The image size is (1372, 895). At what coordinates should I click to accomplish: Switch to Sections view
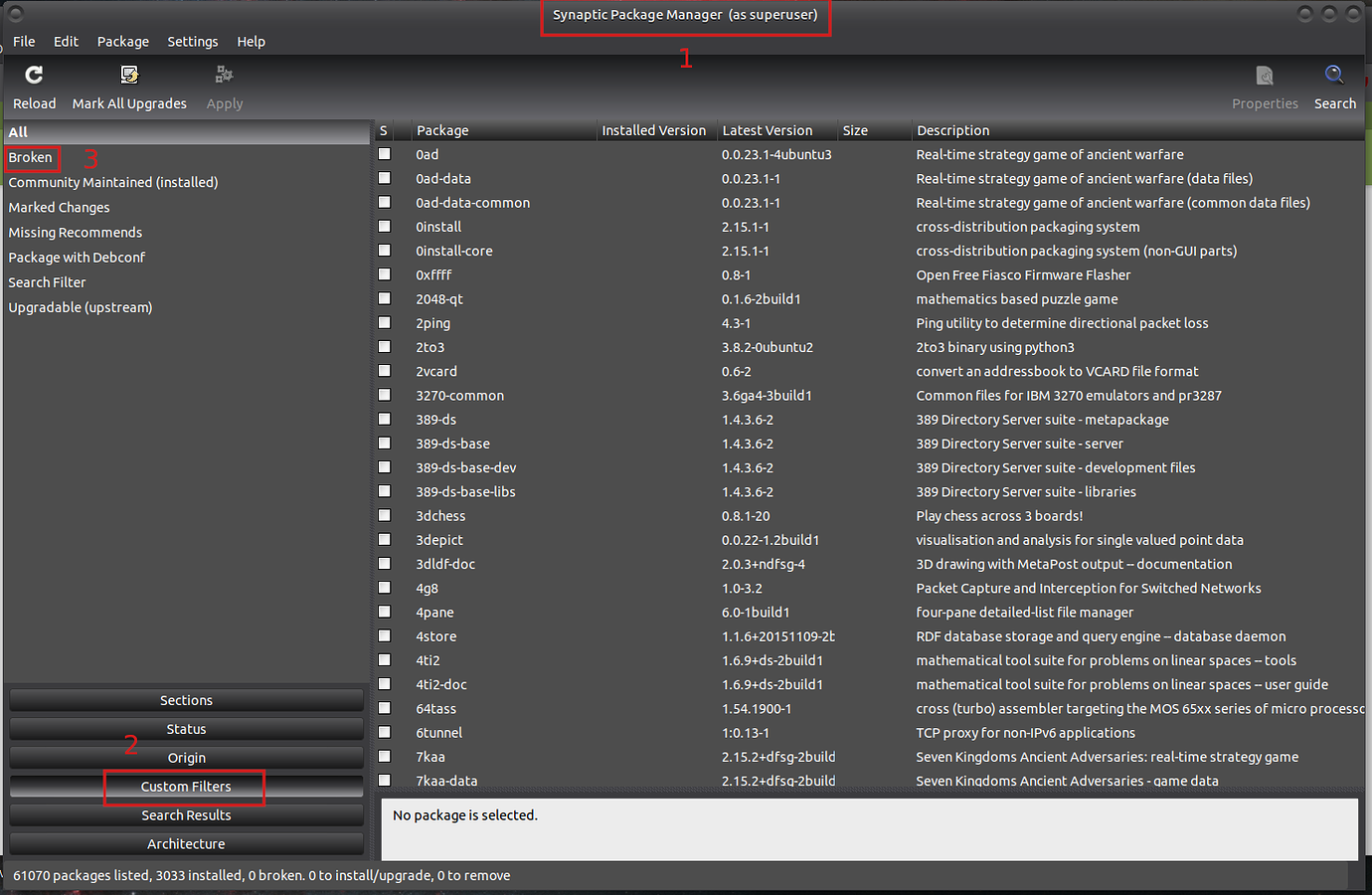tap(186, 700)
